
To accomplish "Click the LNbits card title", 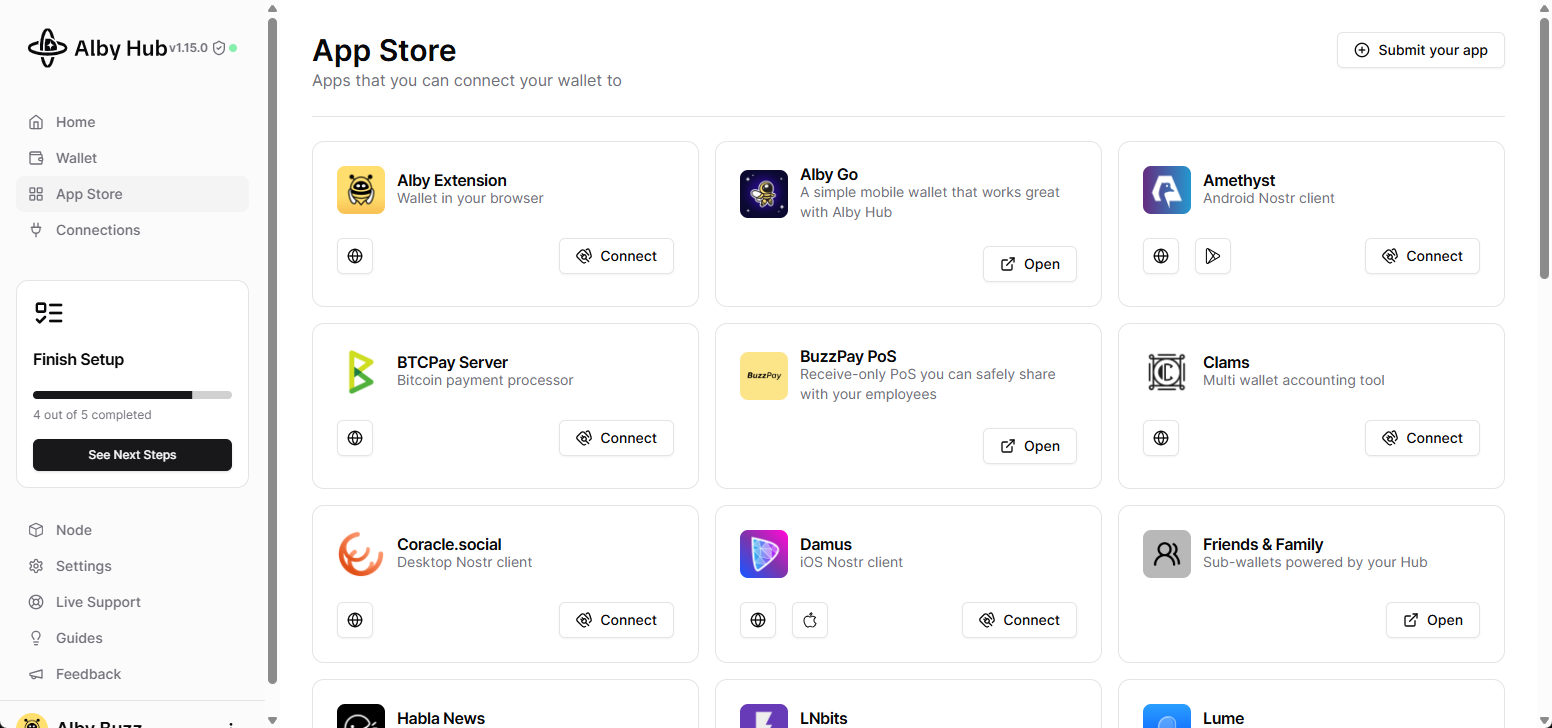I will point(824,718).
